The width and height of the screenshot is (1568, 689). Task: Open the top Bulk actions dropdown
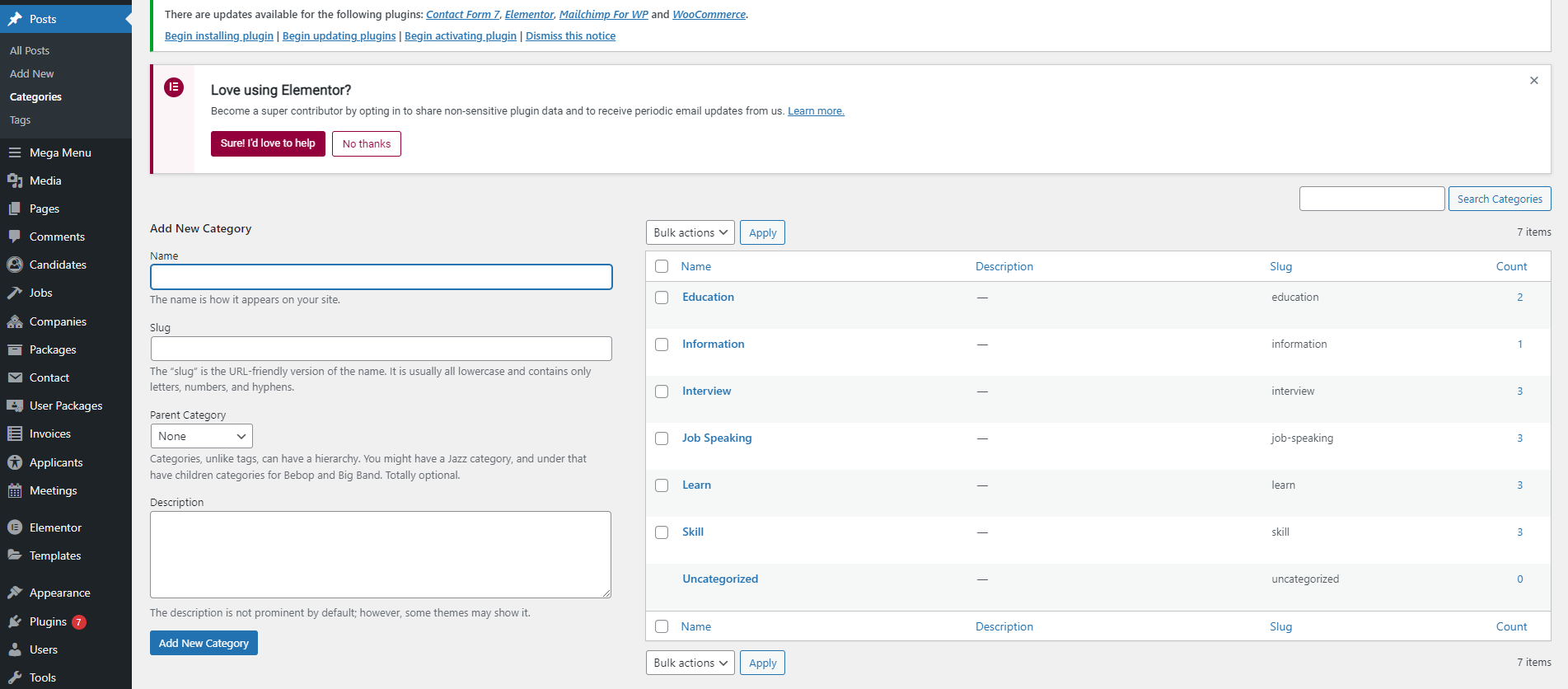pyautogui.click(x=690, y=232)
